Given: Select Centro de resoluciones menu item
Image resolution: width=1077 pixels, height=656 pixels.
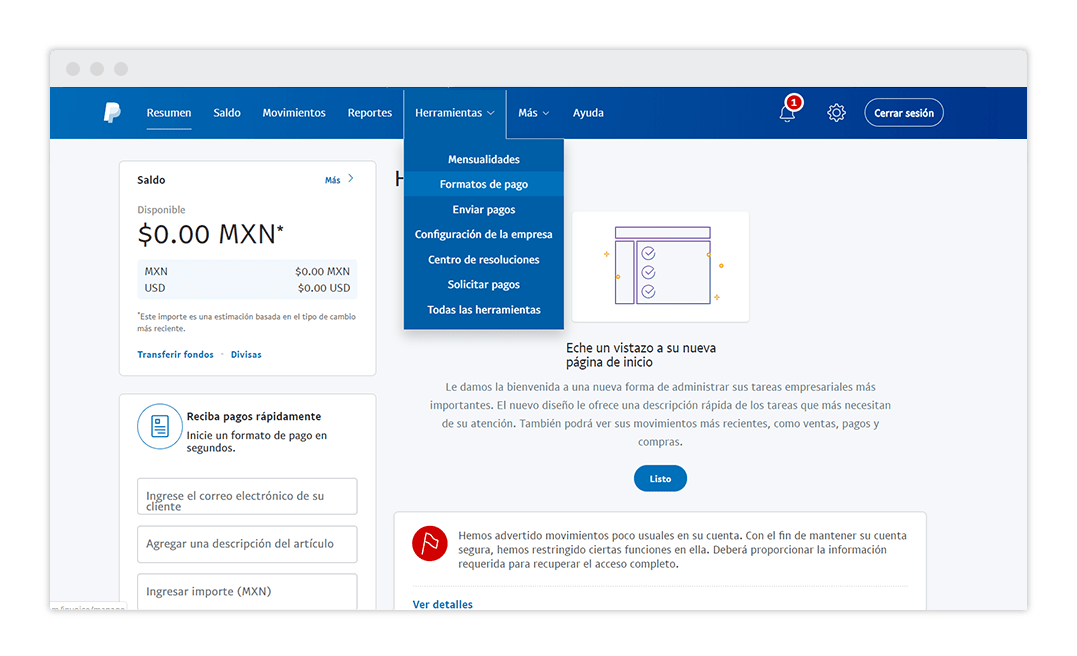Looking at the screenshot, I should point(483,259).
